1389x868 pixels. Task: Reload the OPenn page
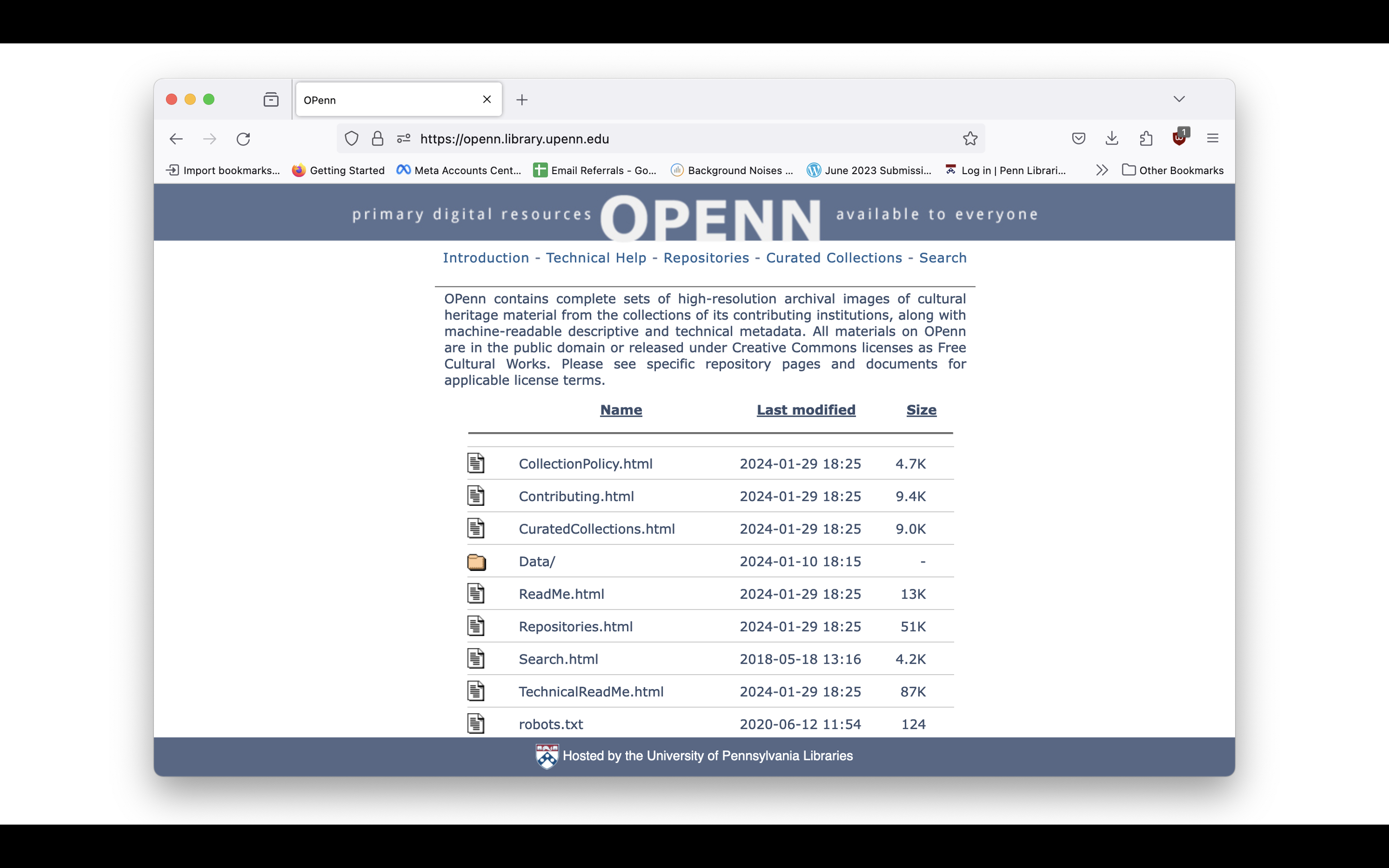coord(244,139)
